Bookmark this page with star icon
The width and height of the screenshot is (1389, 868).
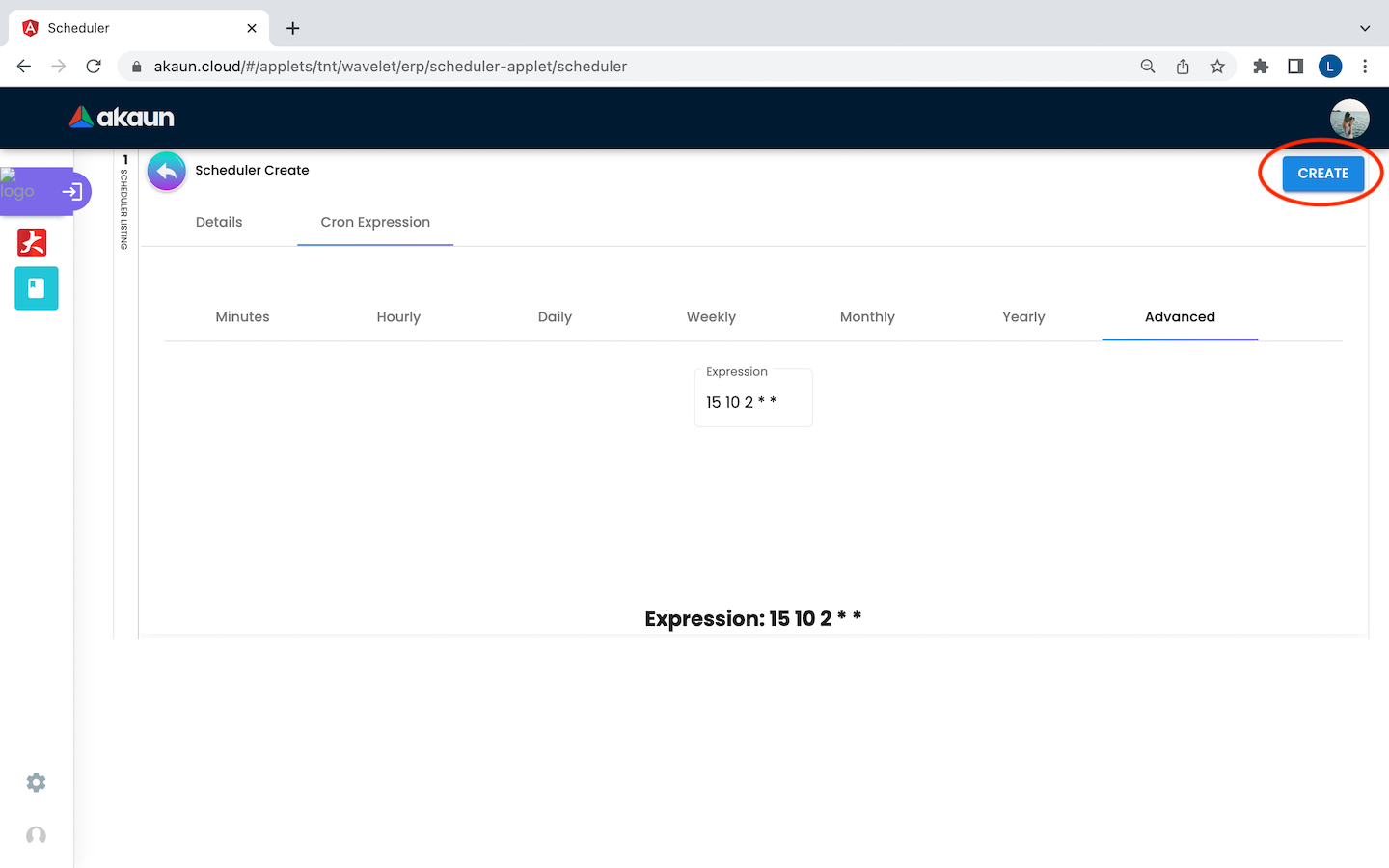pos(1217,67)
